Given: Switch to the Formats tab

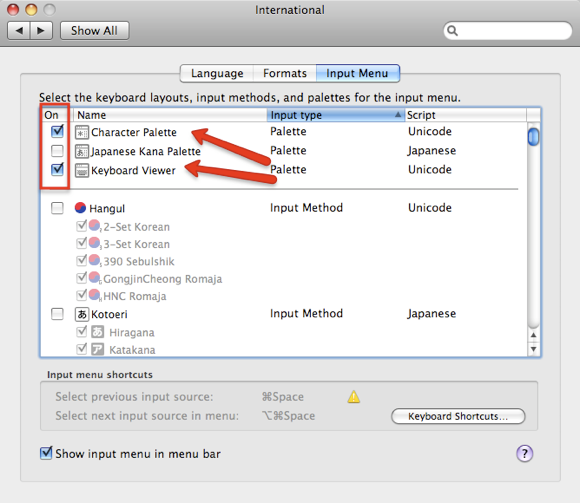Looking at the screenshot, I should pos(285,73).
